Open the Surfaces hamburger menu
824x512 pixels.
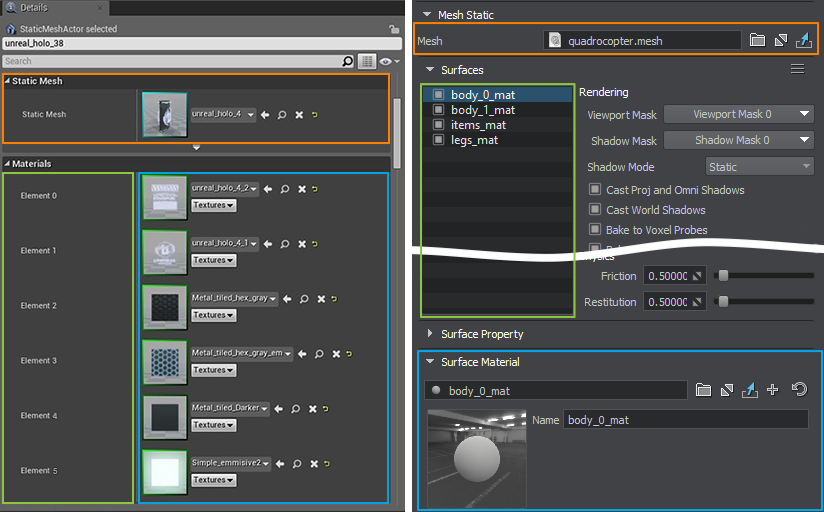pyautogui.click(x=797, y=69)
